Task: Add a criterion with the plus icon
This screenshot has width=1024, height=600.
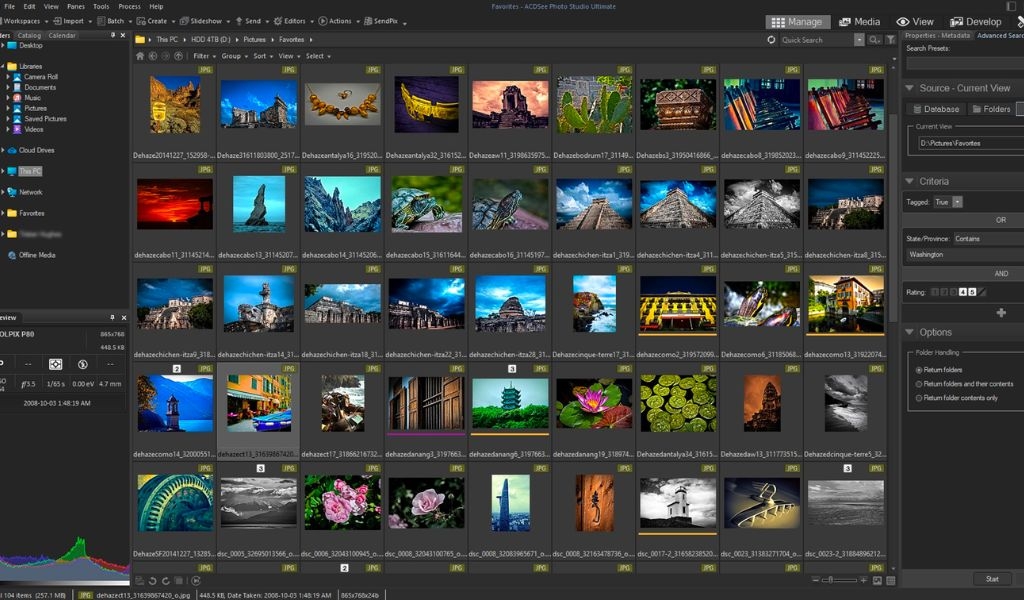Action: click(x=1000, y=313)
